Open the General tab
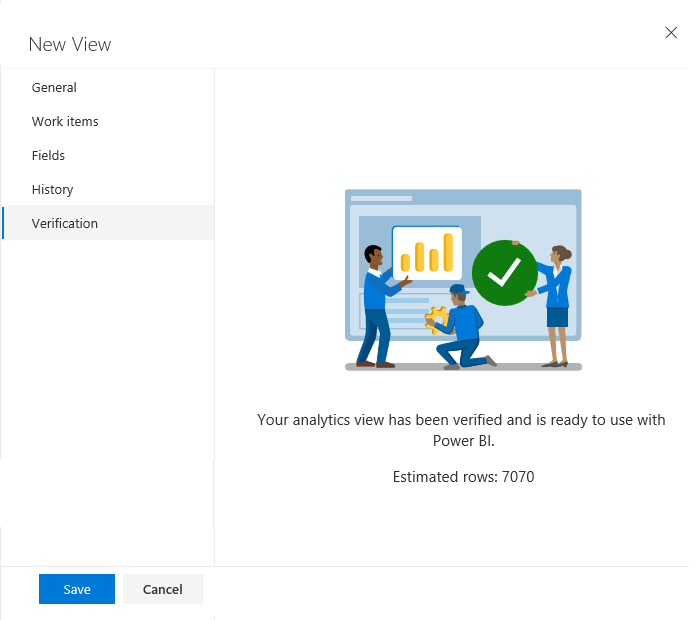Image resolution: width=696 pixels, height=620 pixels. [108, 87]
